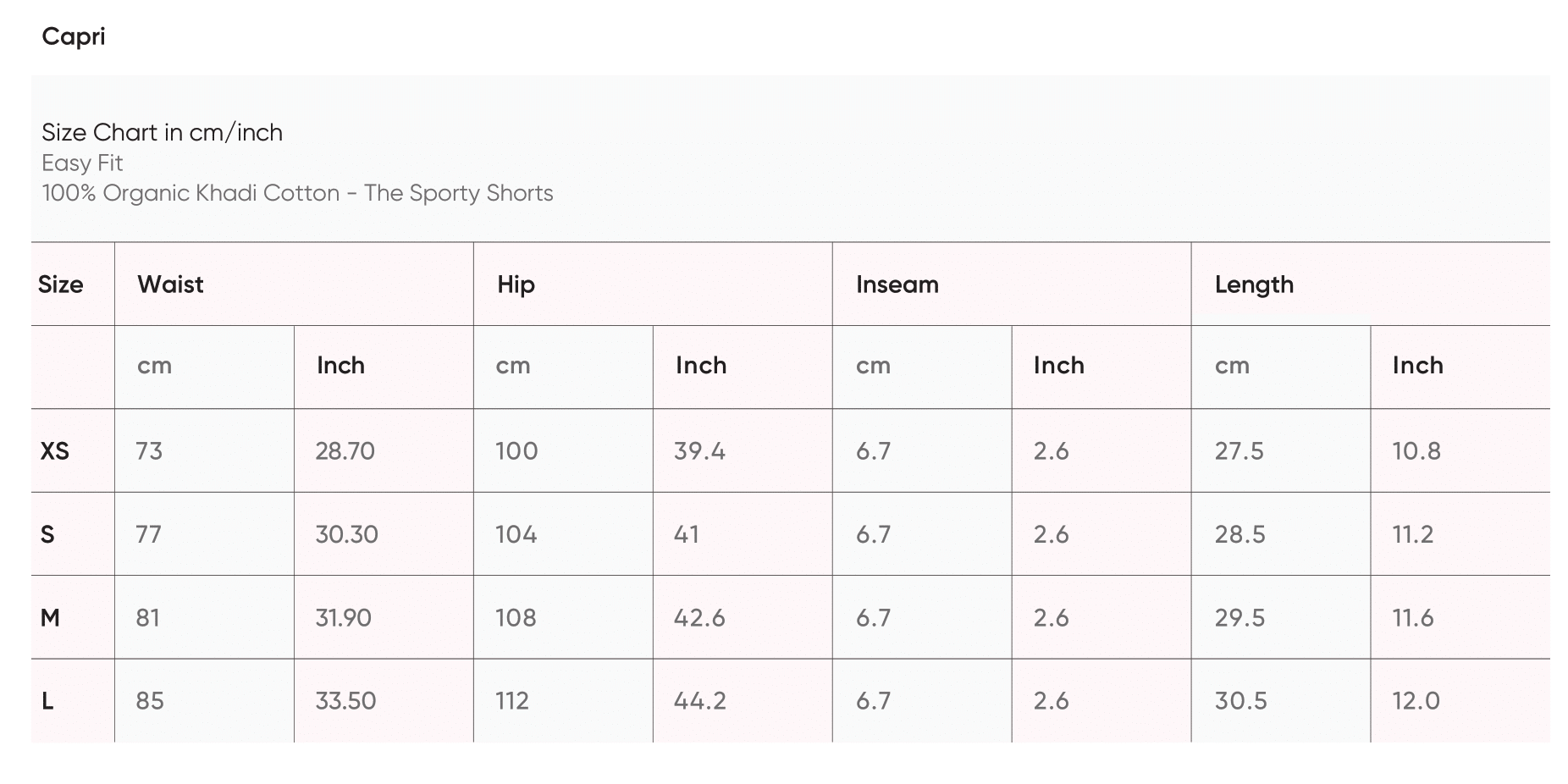Select the M hip cm value 108

[516, 618]
